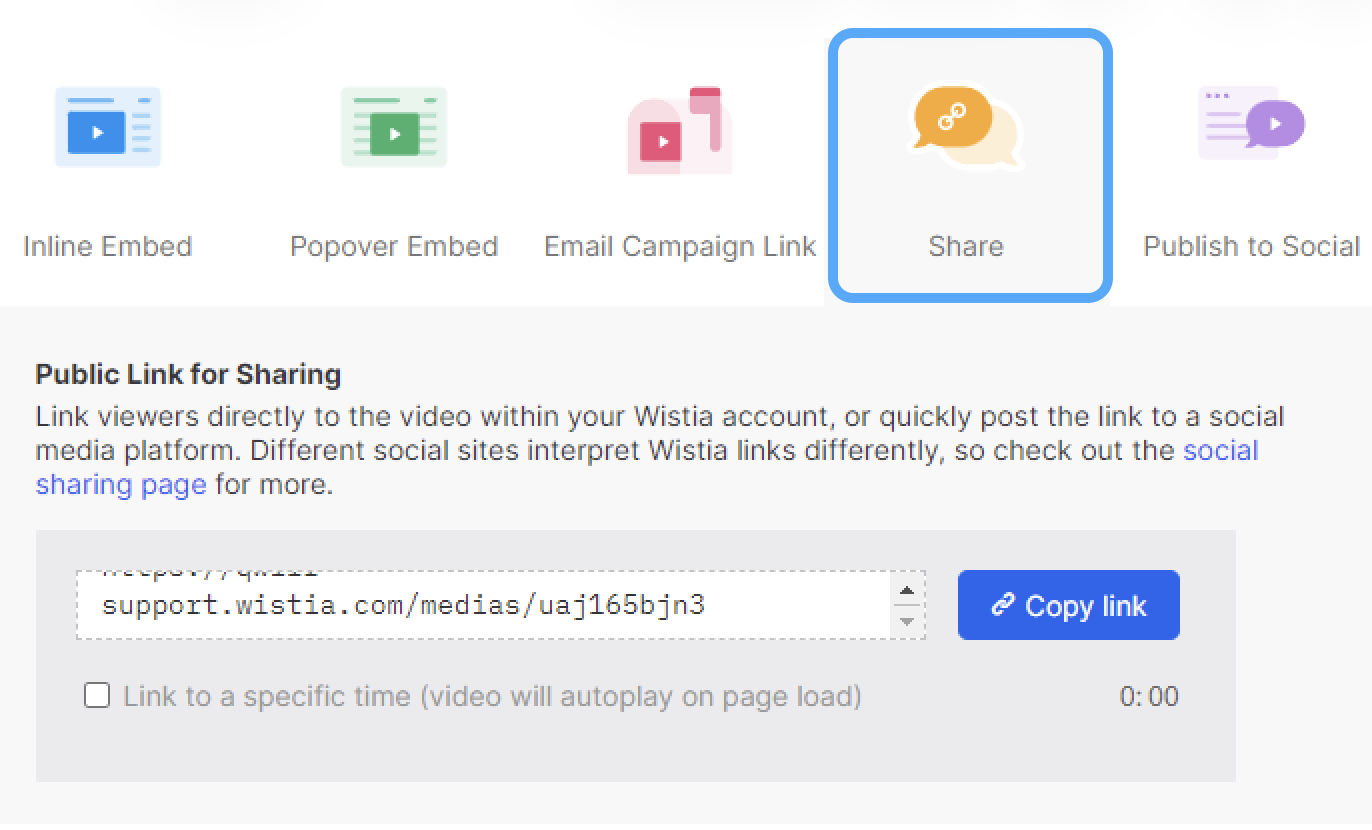Open the social sharing page link
This screenshot has height=830, width=1372.
click(1221, 450)
